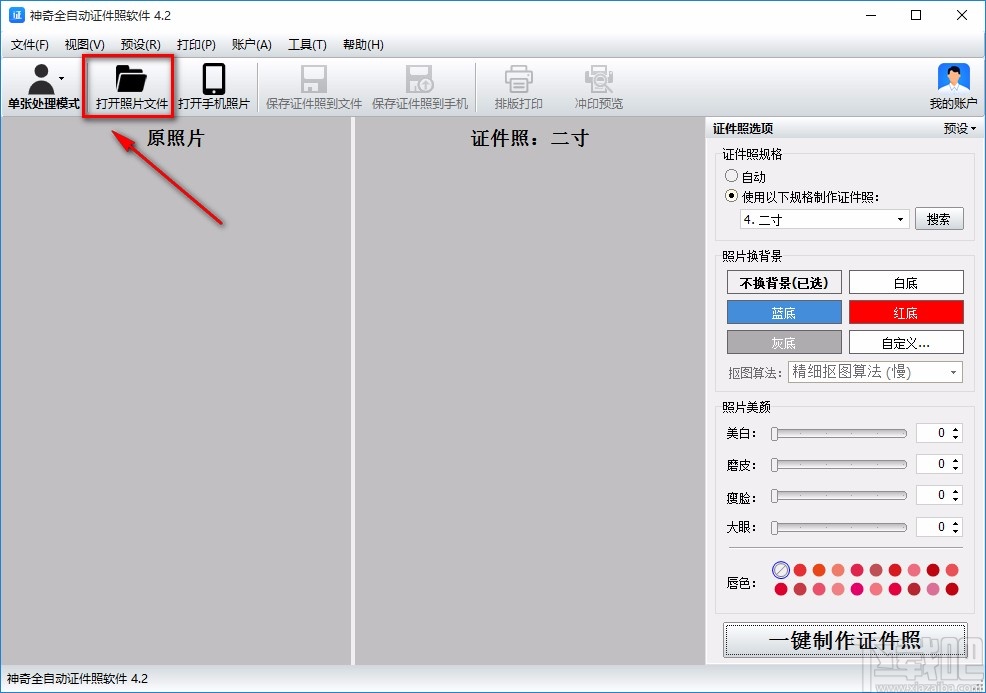Save the ID photo to file
Viewport: 986px width, 693px height.
pyautogui.click(x=313, y=85)
